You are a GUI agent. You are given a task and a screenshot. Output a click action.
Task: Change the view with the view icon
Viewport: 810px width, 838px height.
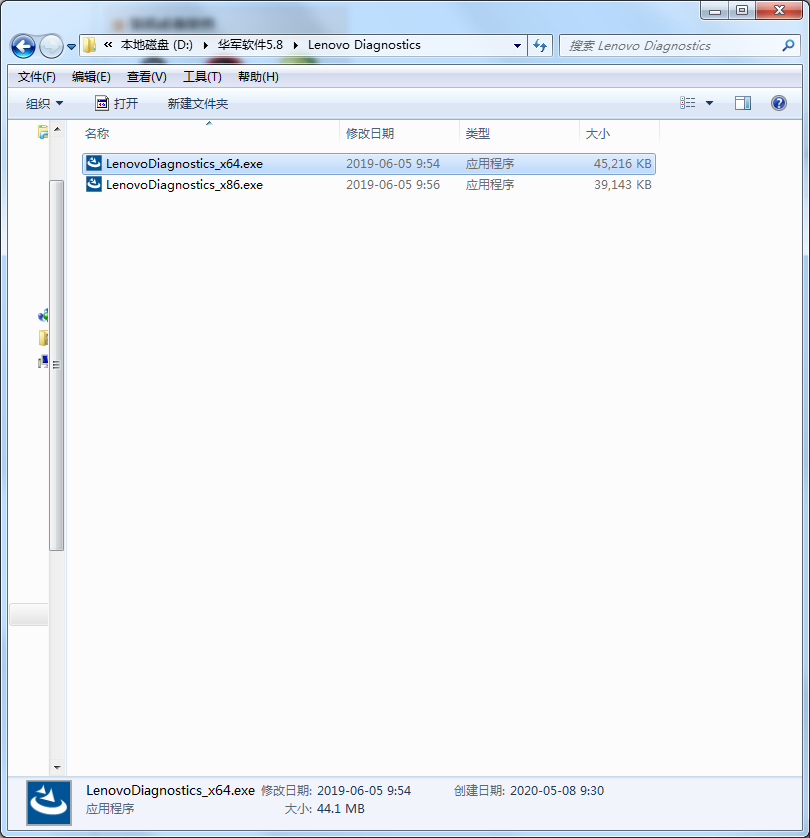click(x=688, y=103)
